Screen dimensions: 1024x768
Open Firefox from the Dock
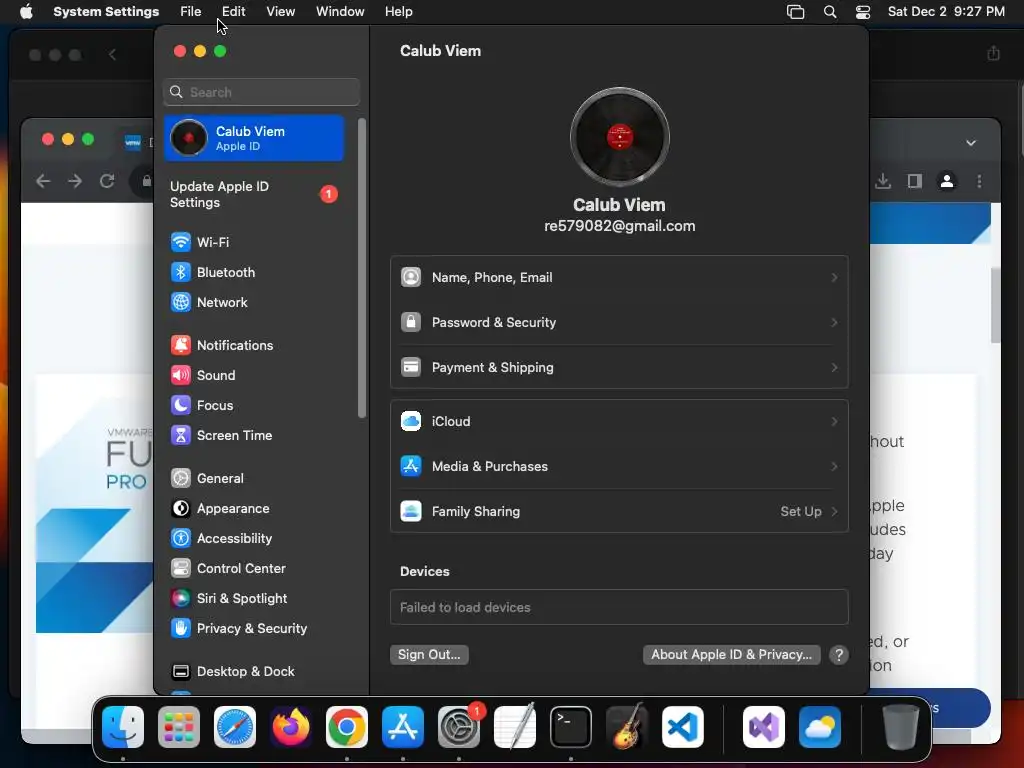(x=291, y=727)
